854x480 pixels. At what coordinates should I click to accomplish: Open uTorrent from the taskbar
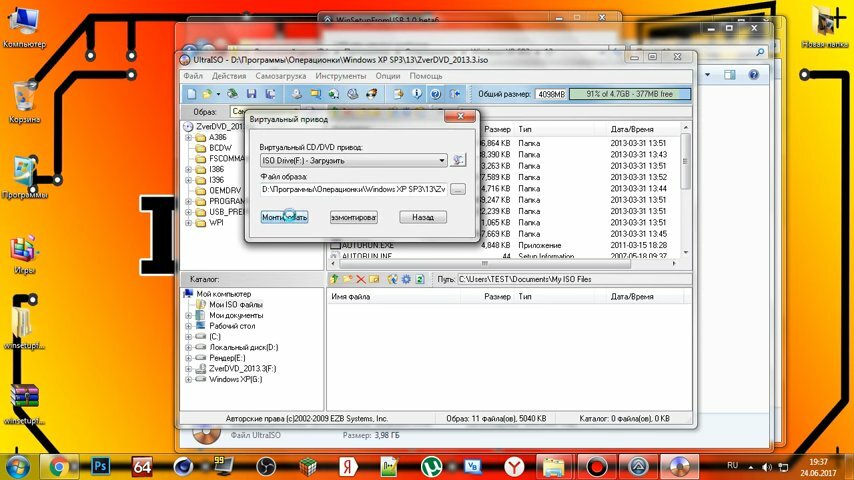coord(431,467)
